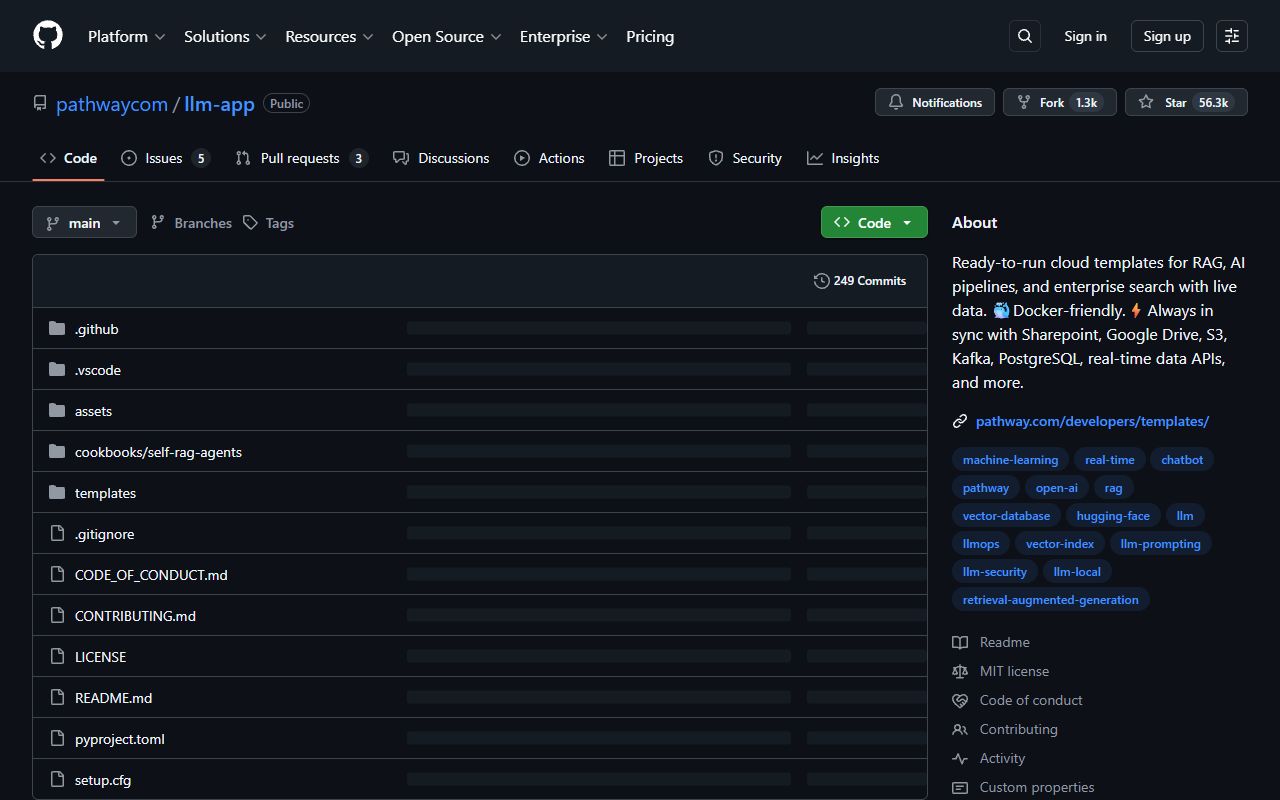Click the Notifications bell button
The width and height of the screenshot is (1280, 800).
(935, 103)
